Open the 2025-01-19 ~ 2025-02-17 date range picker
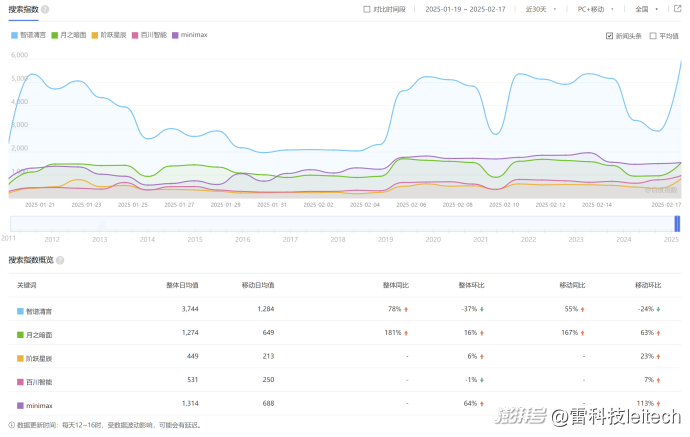The height and width of the screenshot is (437, 690). coord(465,9)
